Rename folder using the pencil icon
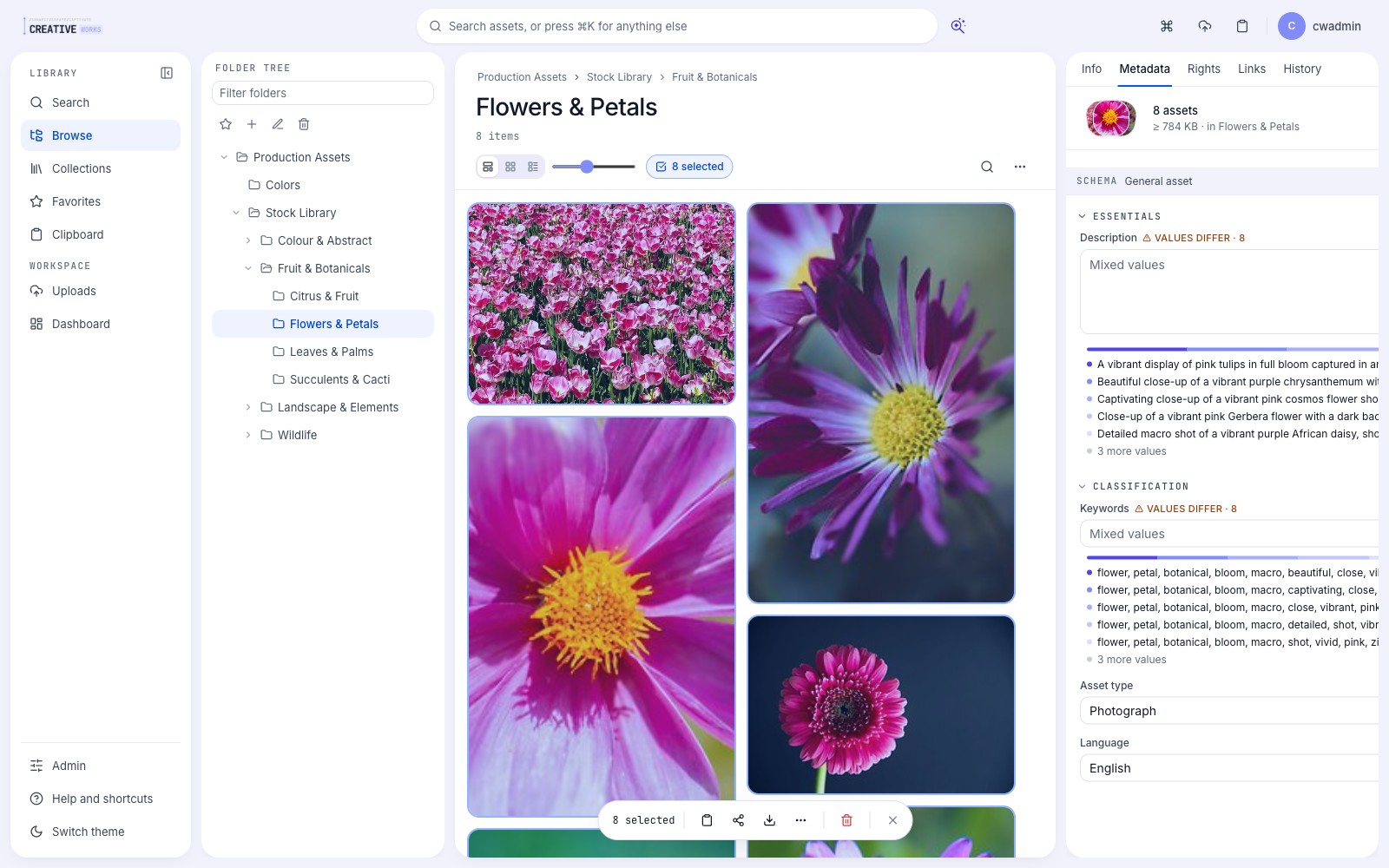The height and width of the screenshot is (868, 1389). tap(278, 124)
